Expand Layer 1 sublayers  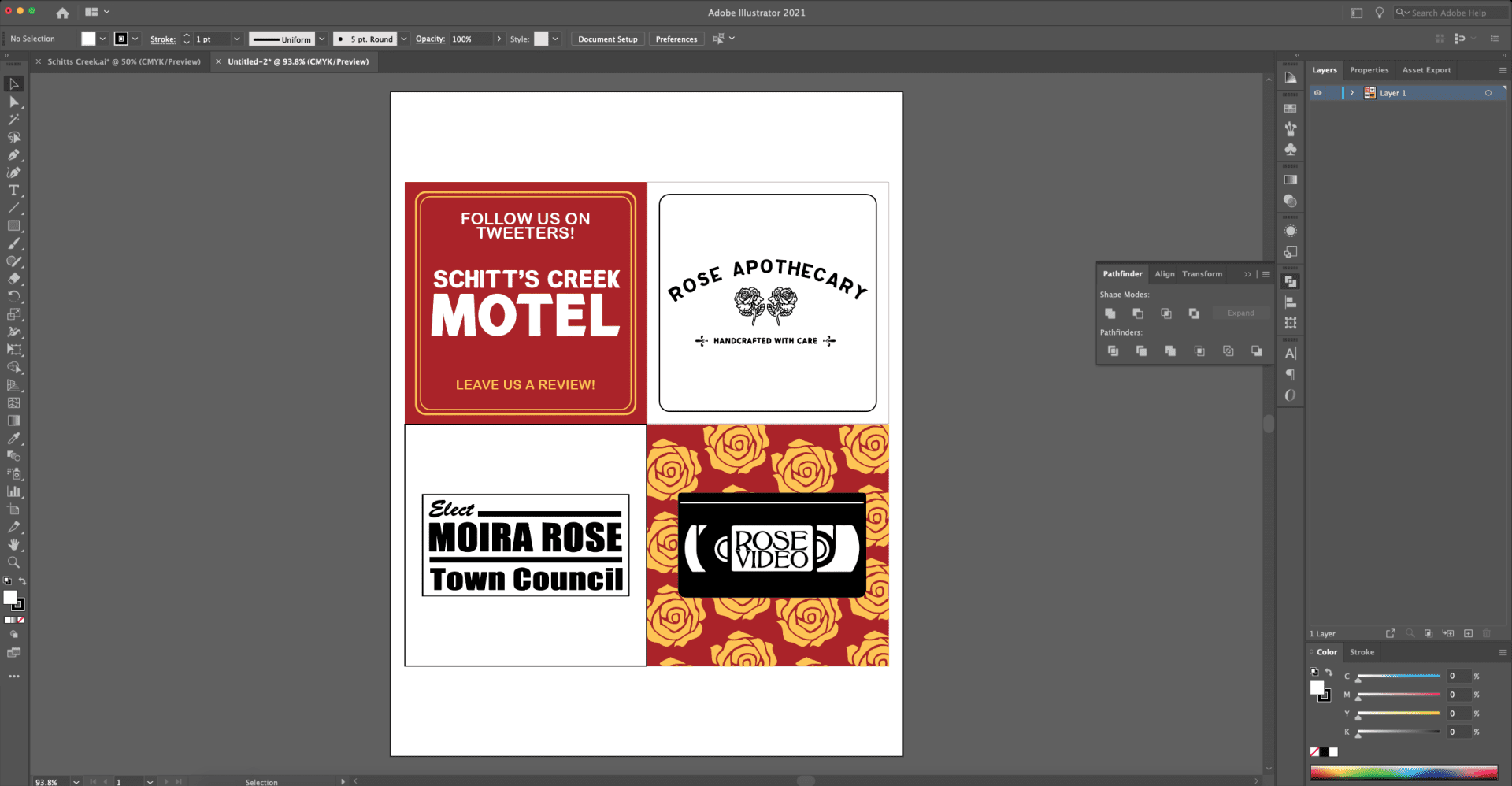coord(1352,93)
